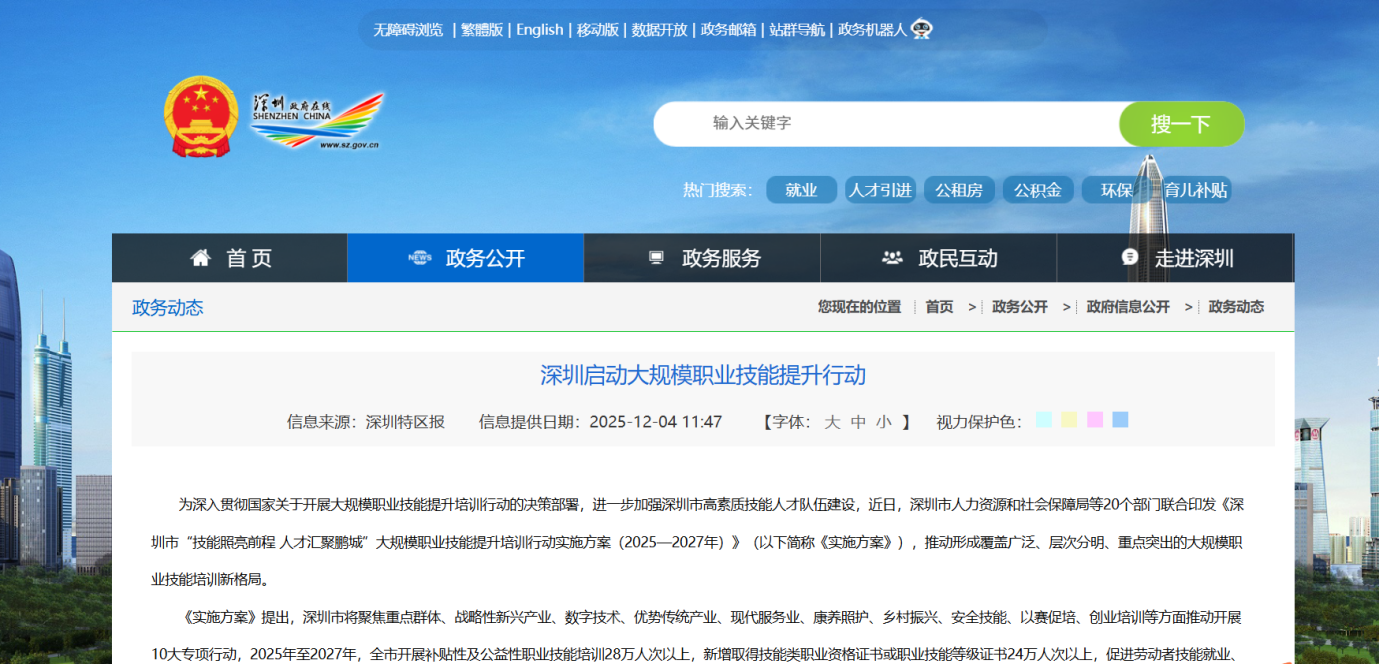The image size is (1379, 664).
Task: Open the 站群导航 site navigation
Action: 797,30
